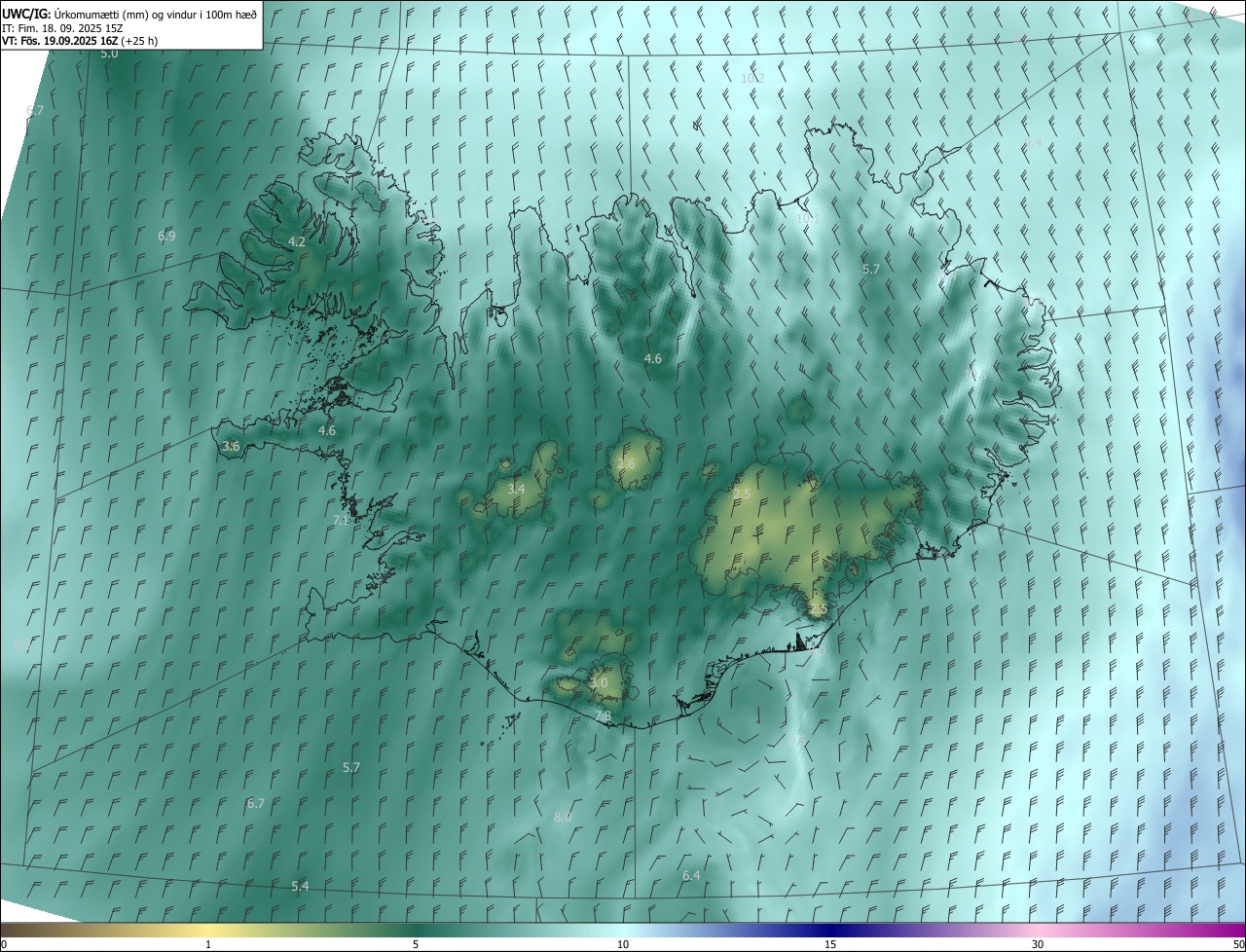Screen dimensions: 1246x952
Task: Click the '50' tick label on the colour scale
Action: pos(1238,945)
